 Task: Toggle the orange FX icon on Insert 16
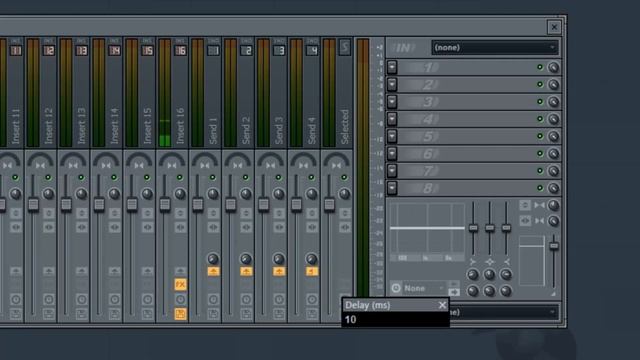(180, 284)
